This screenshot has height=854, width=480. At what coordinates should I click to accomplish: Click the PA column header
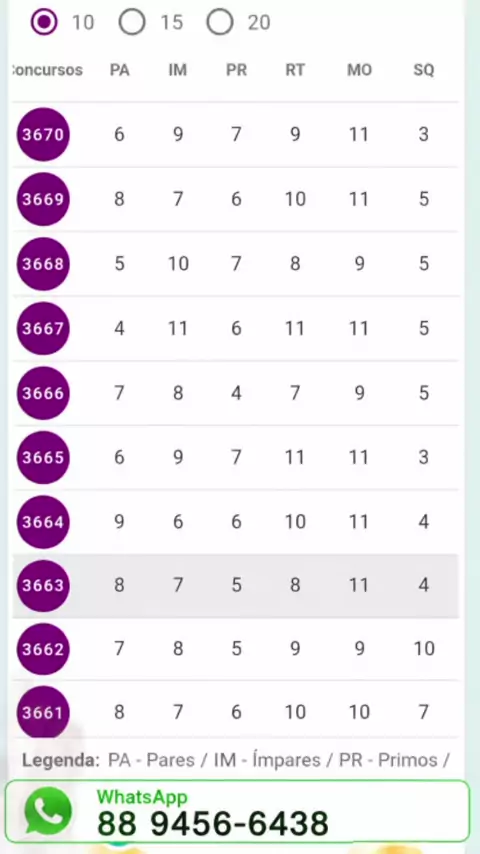(x=119, y=70)
